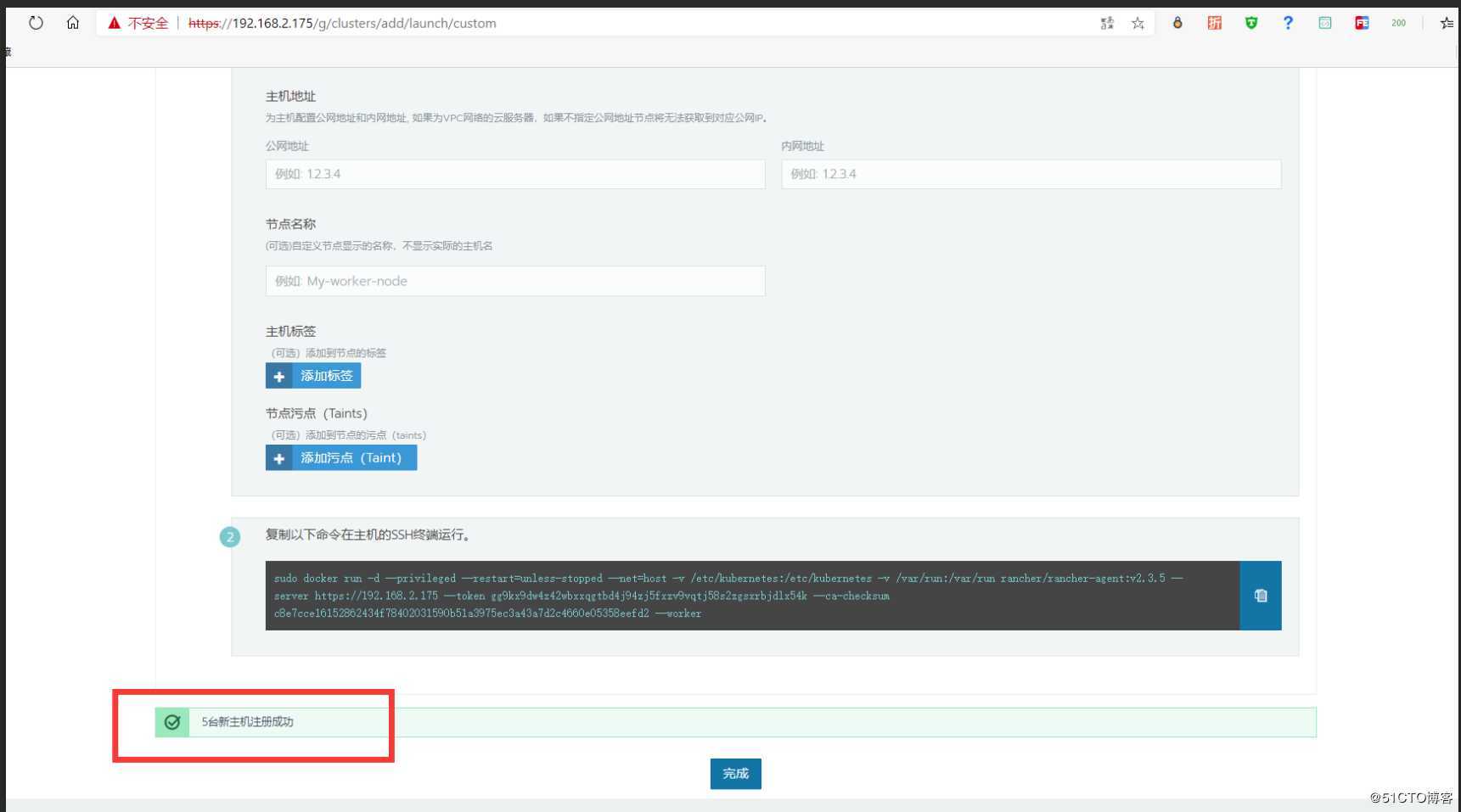
Task: Click the 节点污点 (Taints) heading
Action: [x=317, y=413]
